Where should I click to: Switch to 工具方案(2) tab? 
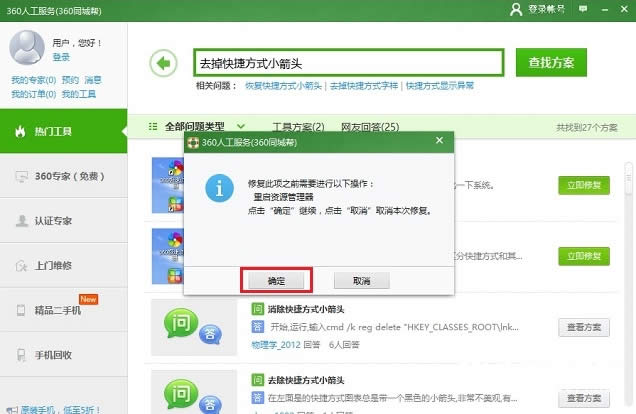(x=298, y=127)
